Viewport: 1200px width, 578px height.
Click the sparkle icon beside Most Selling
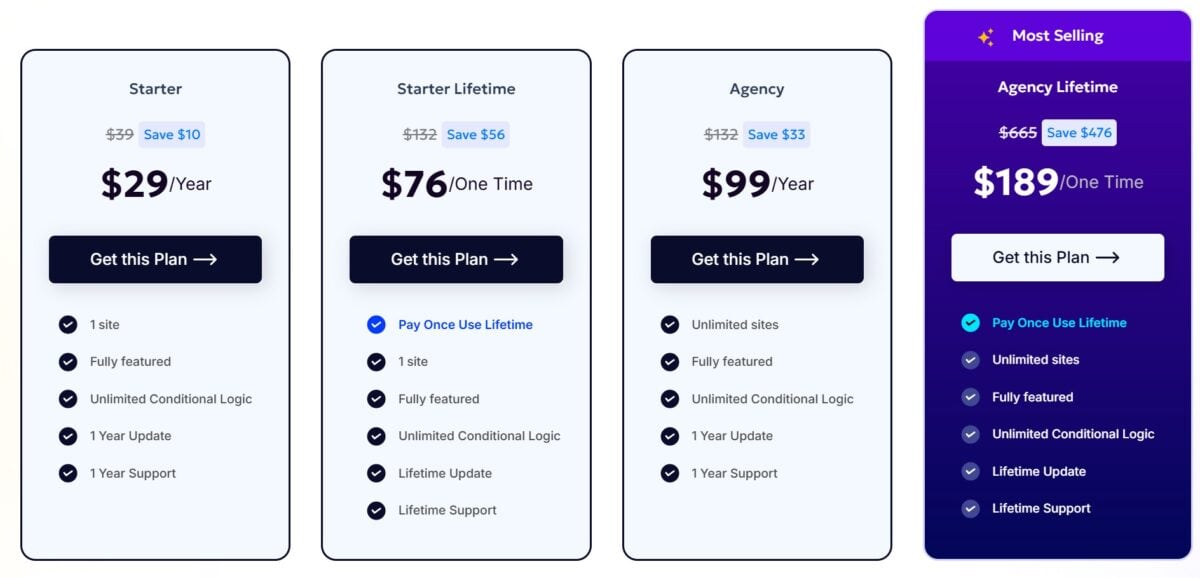click(986, 37)
